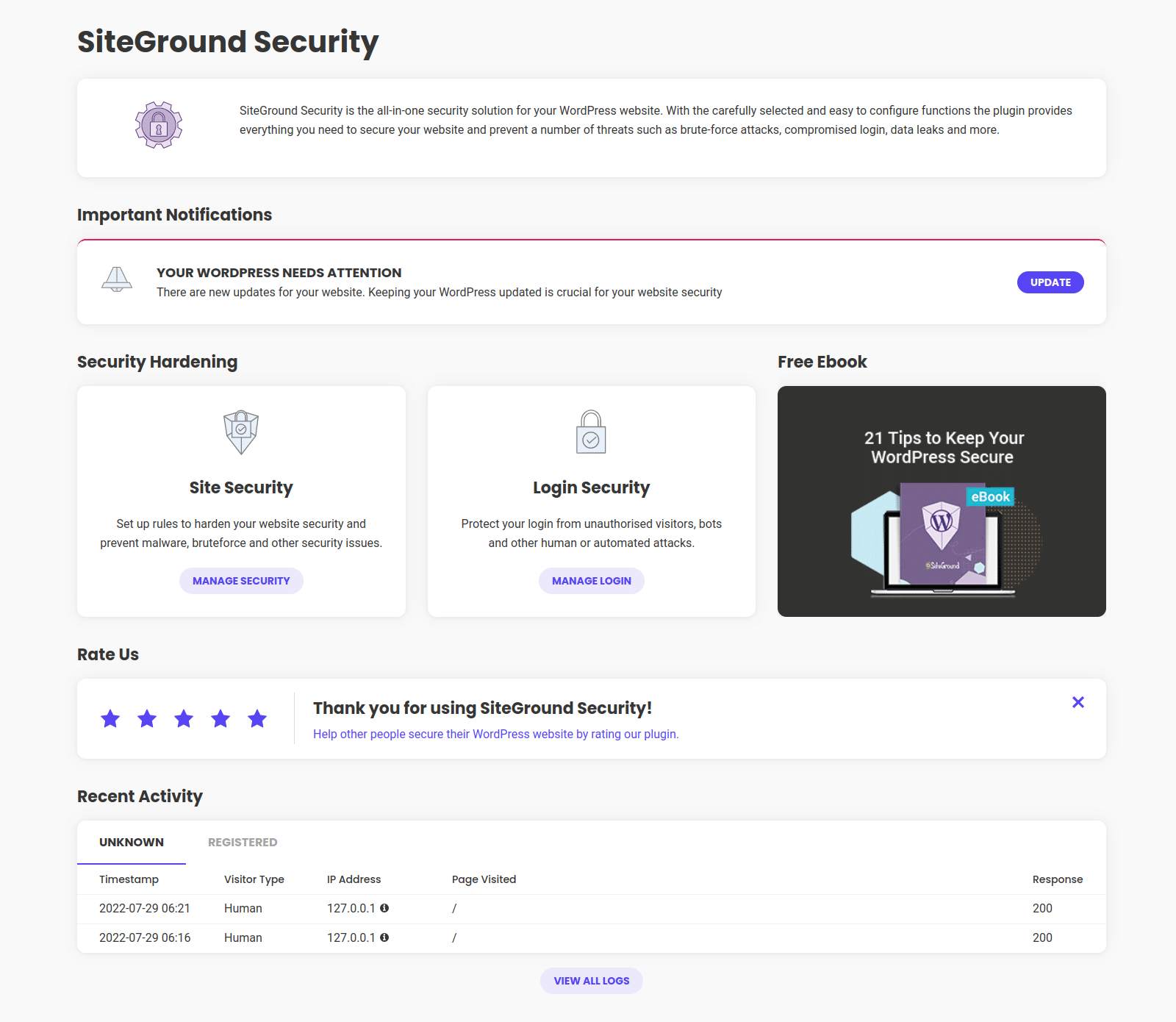This screenshot has height=1022, width=1176.
Task: Rate with the second star
Action: [147, 718]
